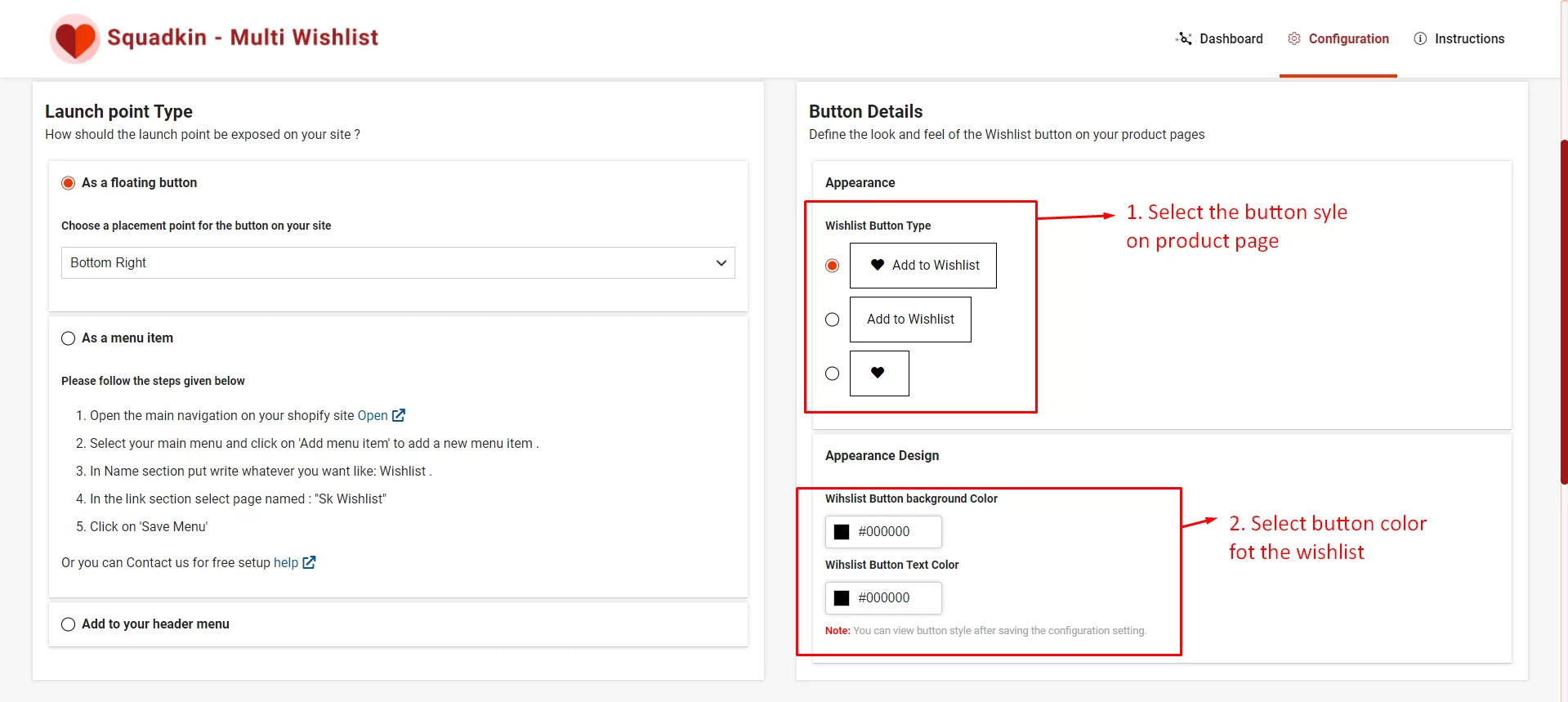The height and width of the screenshot is (702, 1568).
Task: Open the main navigation 'Open' link
Action: pos(373,415)
